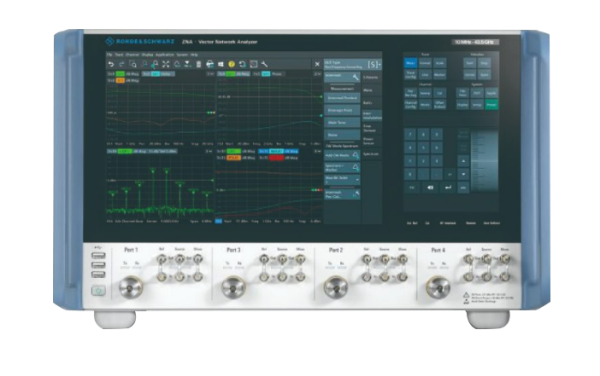
Task: Open the Windows logo icon in toolbar
Action: tap(221, 64)
